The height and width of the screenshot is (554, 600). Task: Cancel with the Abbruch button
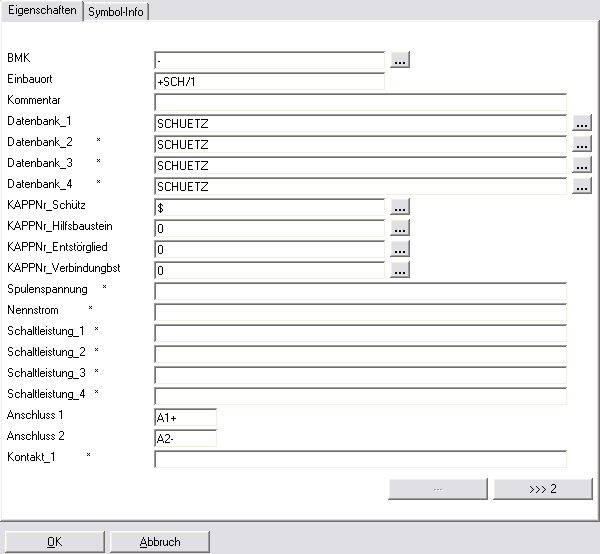click(x=160, y=542)
